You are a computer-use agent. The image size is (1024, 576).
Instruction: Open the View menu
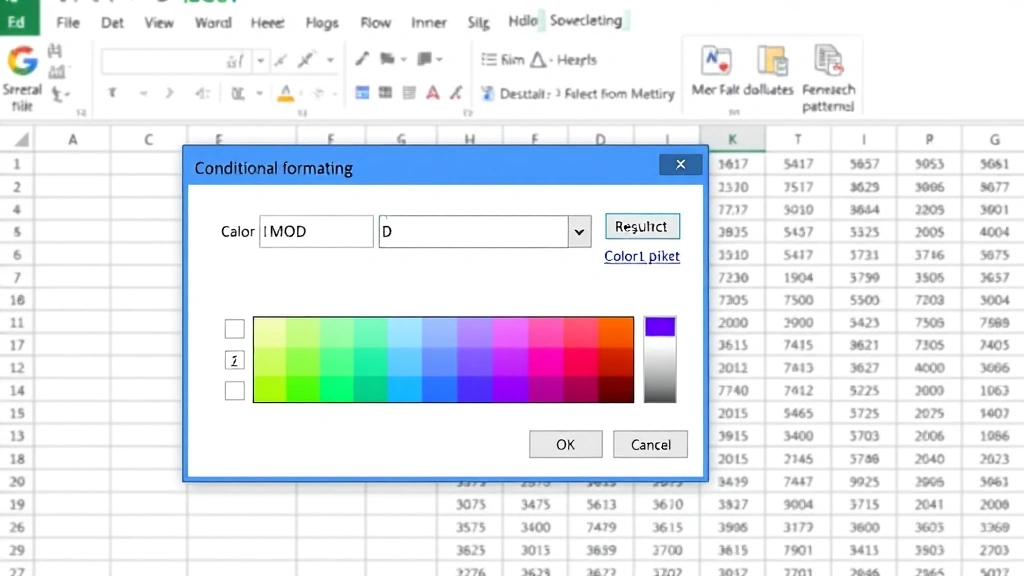tap(158, 22)
